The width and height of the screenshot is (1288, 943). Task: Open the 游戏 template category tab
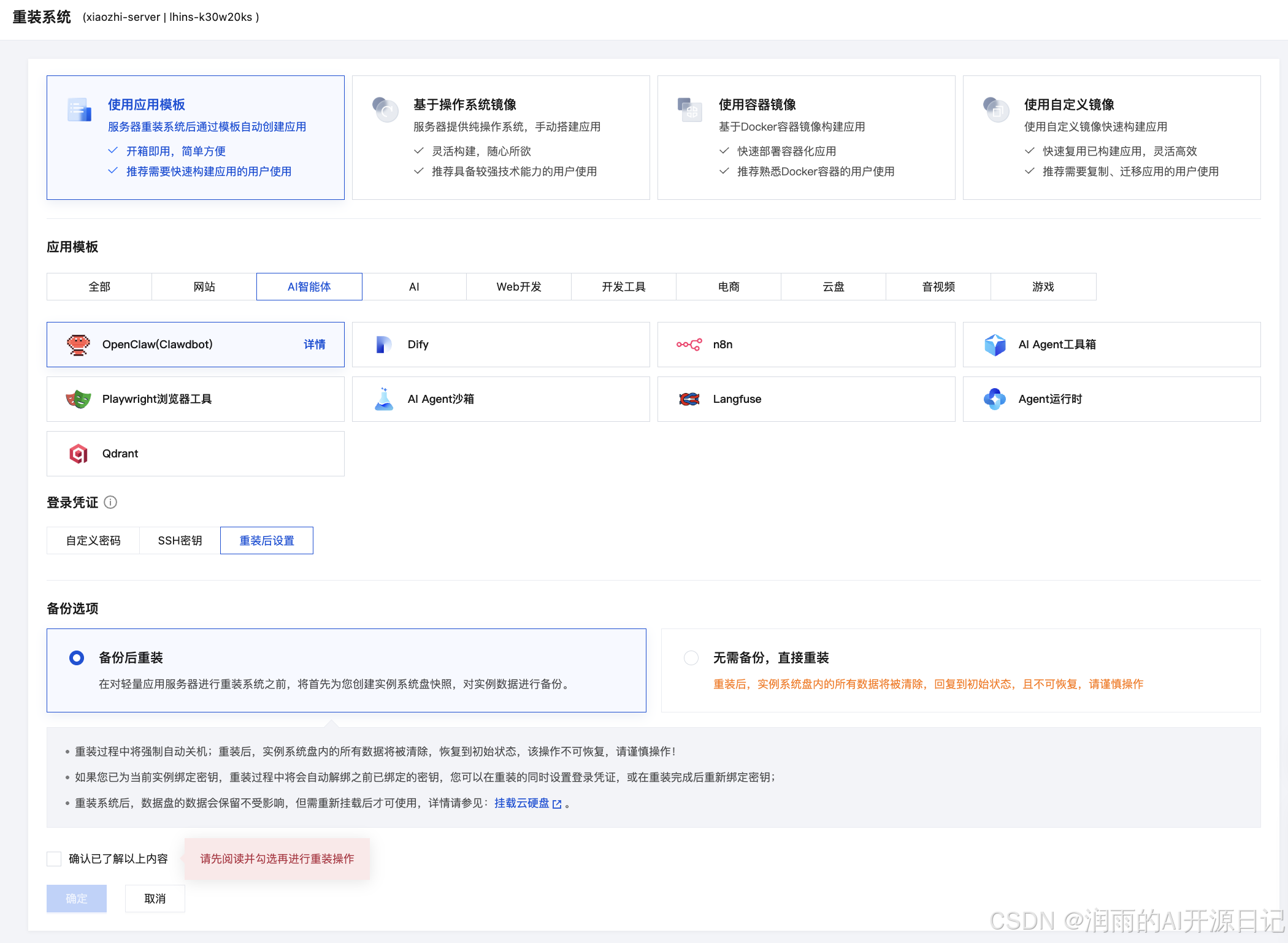coord(1042,286)
